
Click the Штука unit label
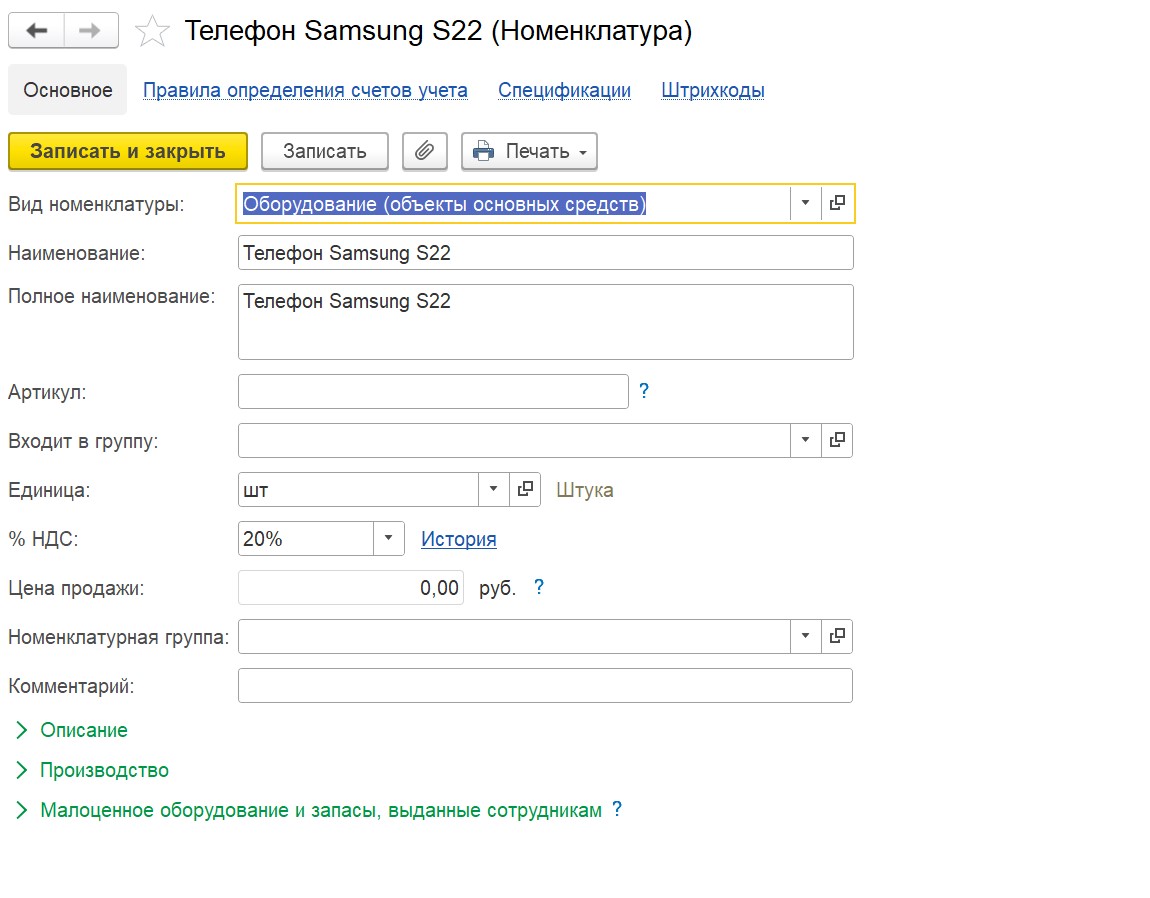pyautogui.click(x=585, y=490)
